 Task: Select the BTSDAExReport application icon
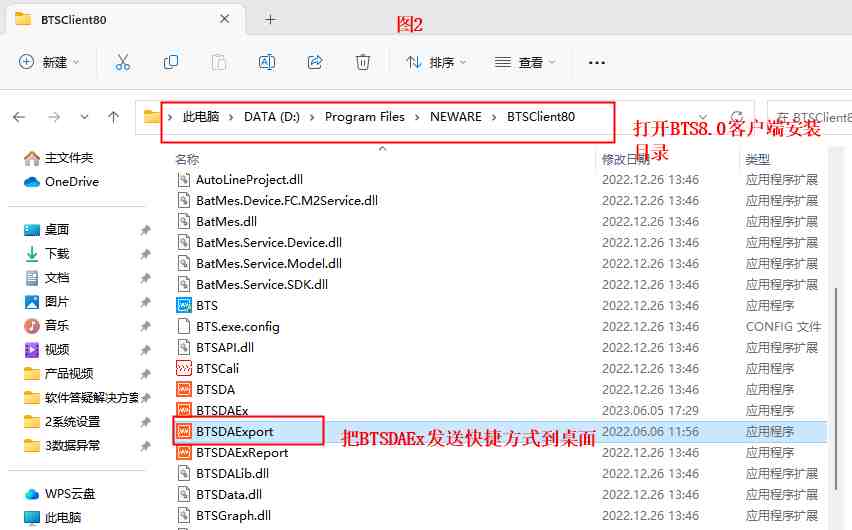pos(184,452)
